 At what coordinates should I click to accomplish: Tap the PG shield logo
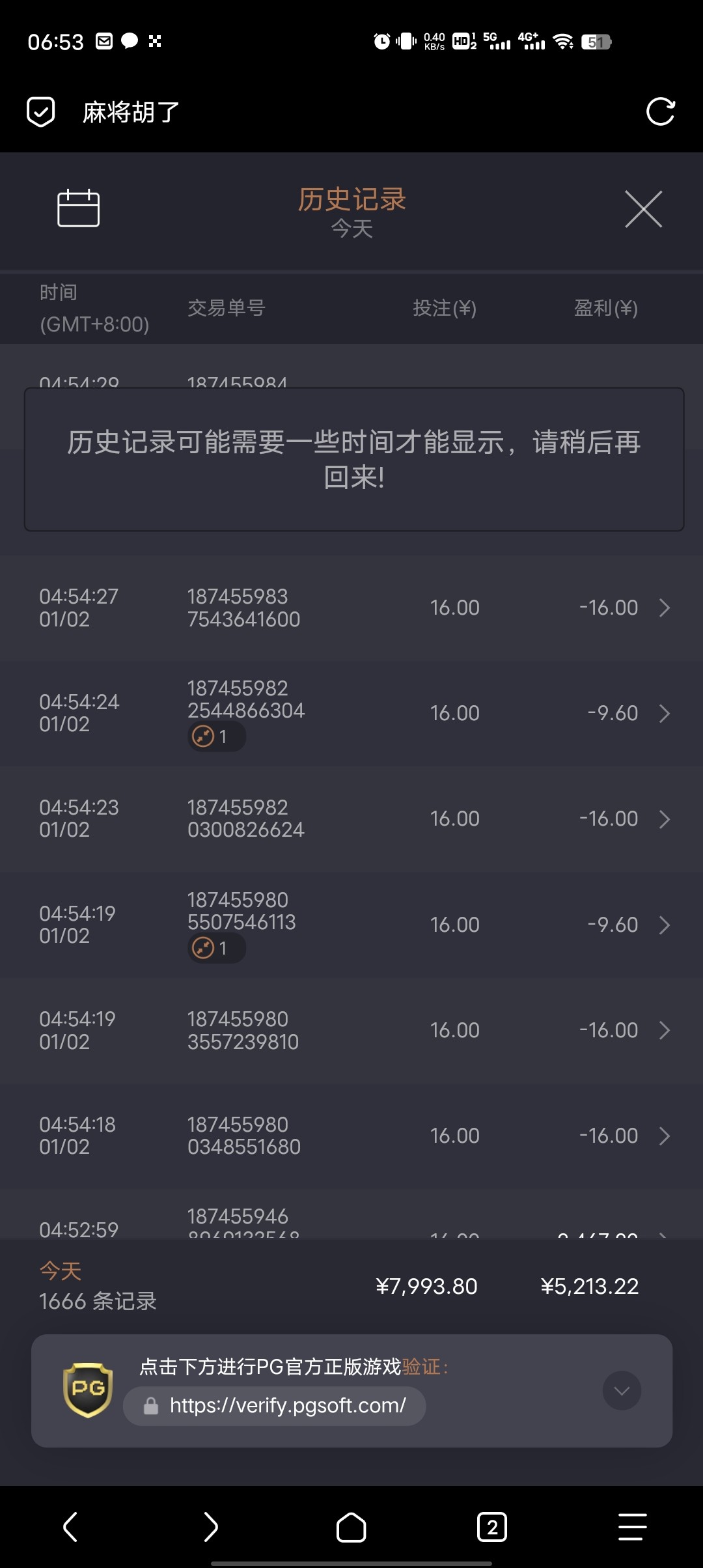click(x=88, y=1390)
